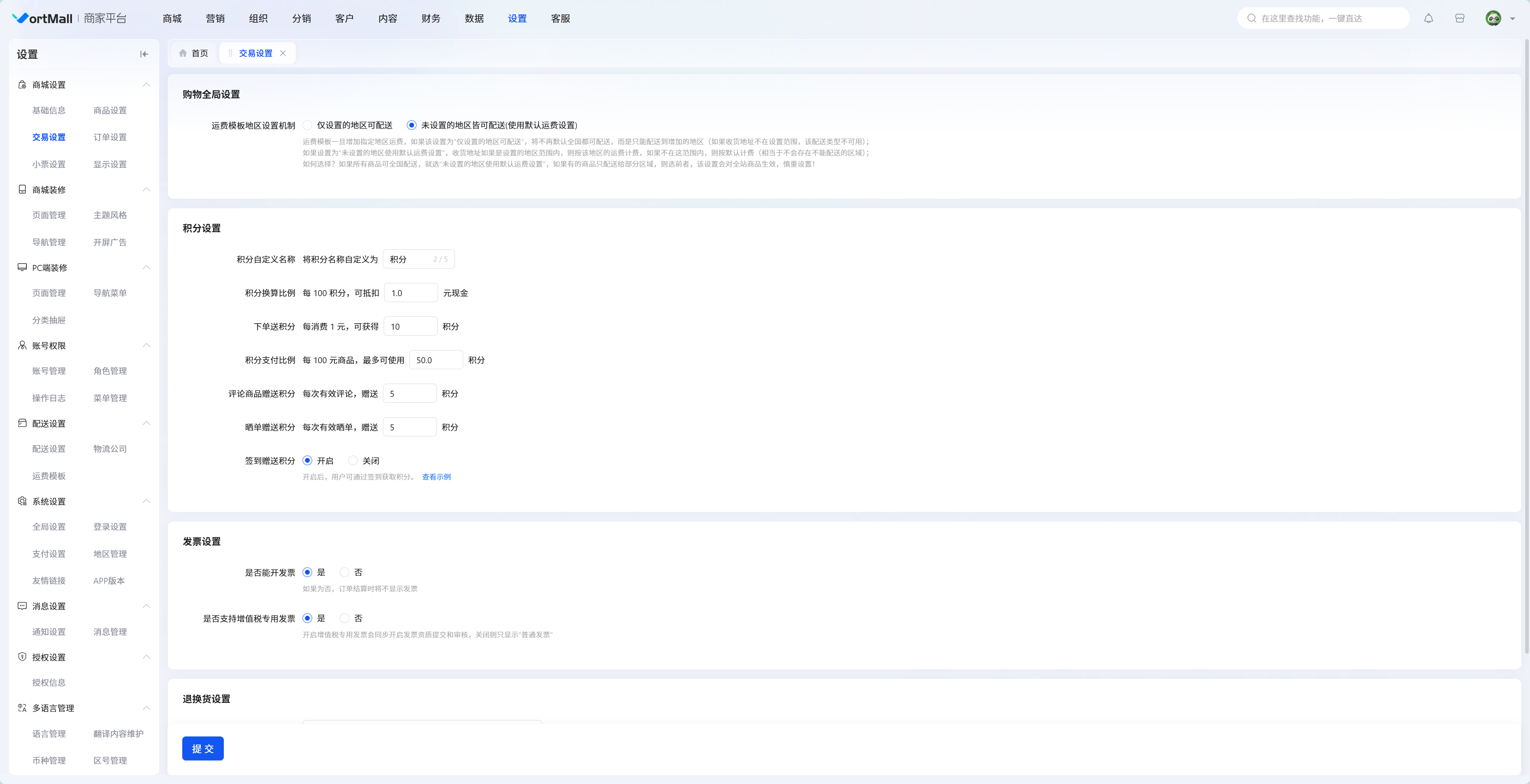This screenshot has height=784, width=1530.
Task: Open the 查看示例 link
Action: [436, 477]
